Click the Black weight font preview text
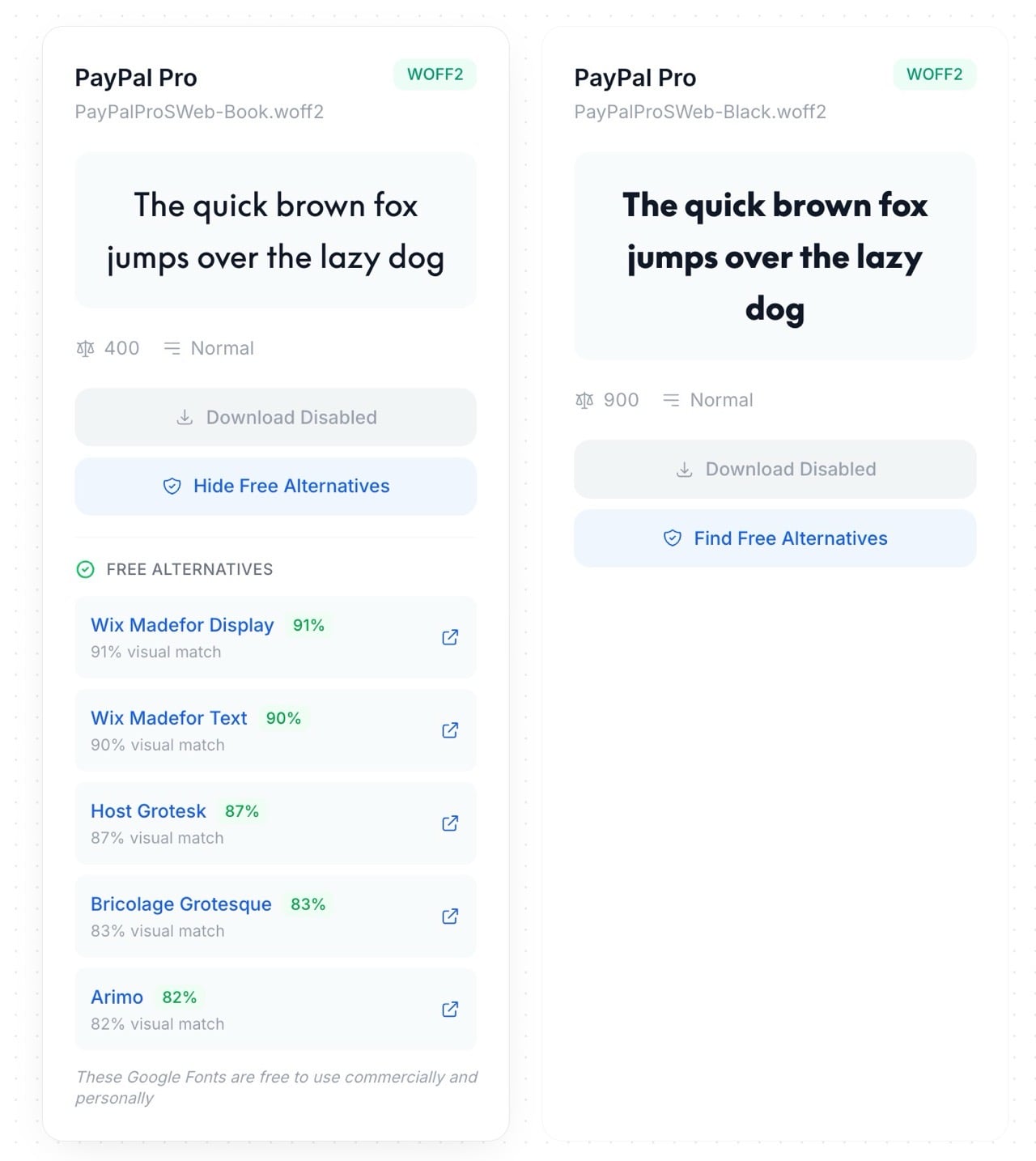The width and height of the screenshot is (1036, 1161). (x=775, y=257)
